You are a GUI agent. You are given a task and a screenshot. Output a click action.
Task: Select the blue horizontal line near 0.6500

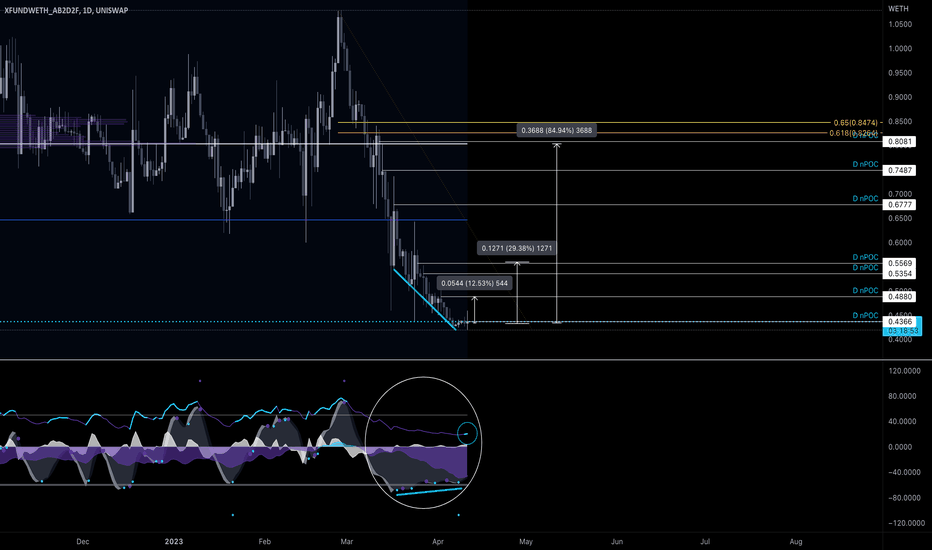click(x=233, y=220)
